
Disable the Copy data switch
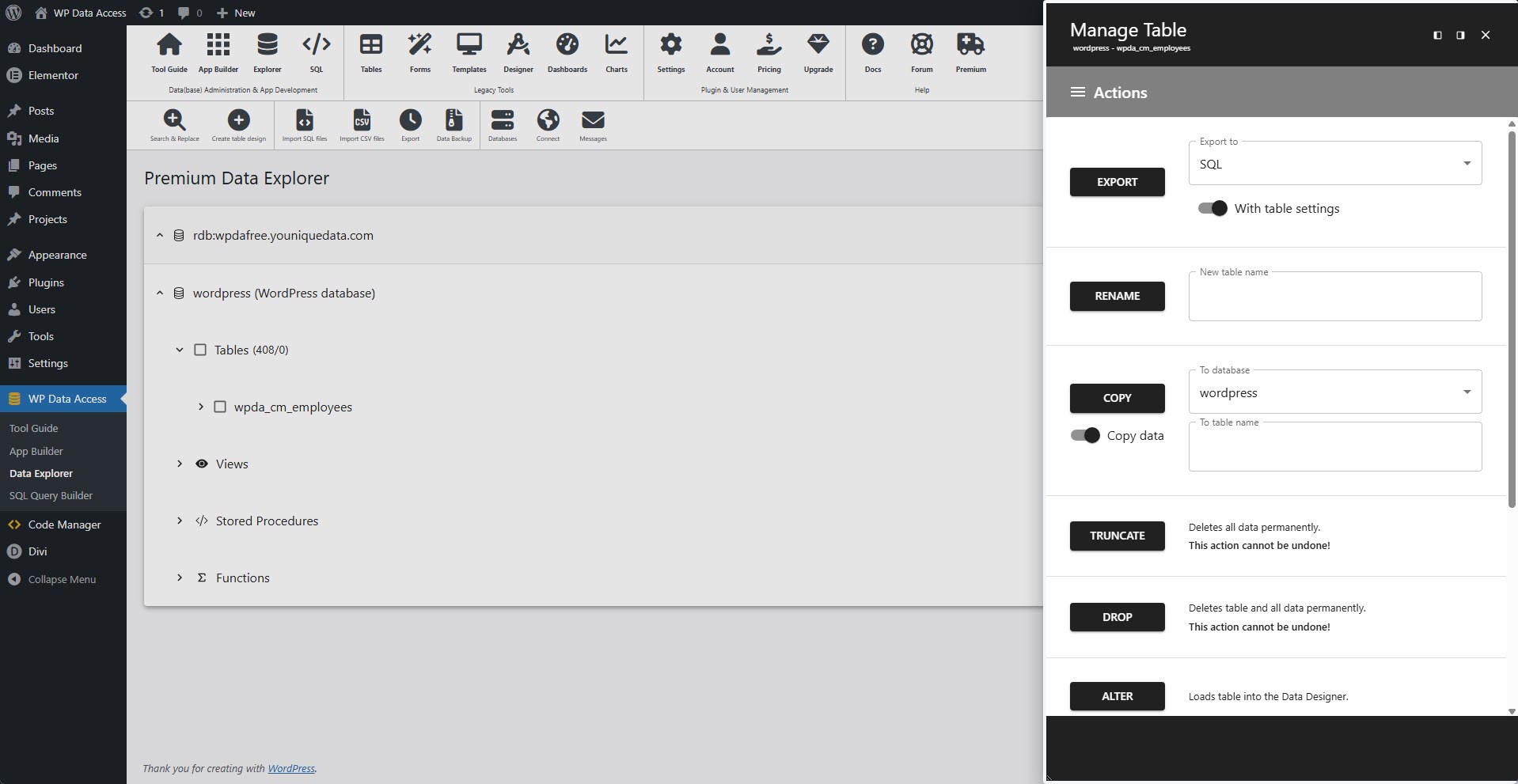pyautogui.click(x=1085, y=435)
